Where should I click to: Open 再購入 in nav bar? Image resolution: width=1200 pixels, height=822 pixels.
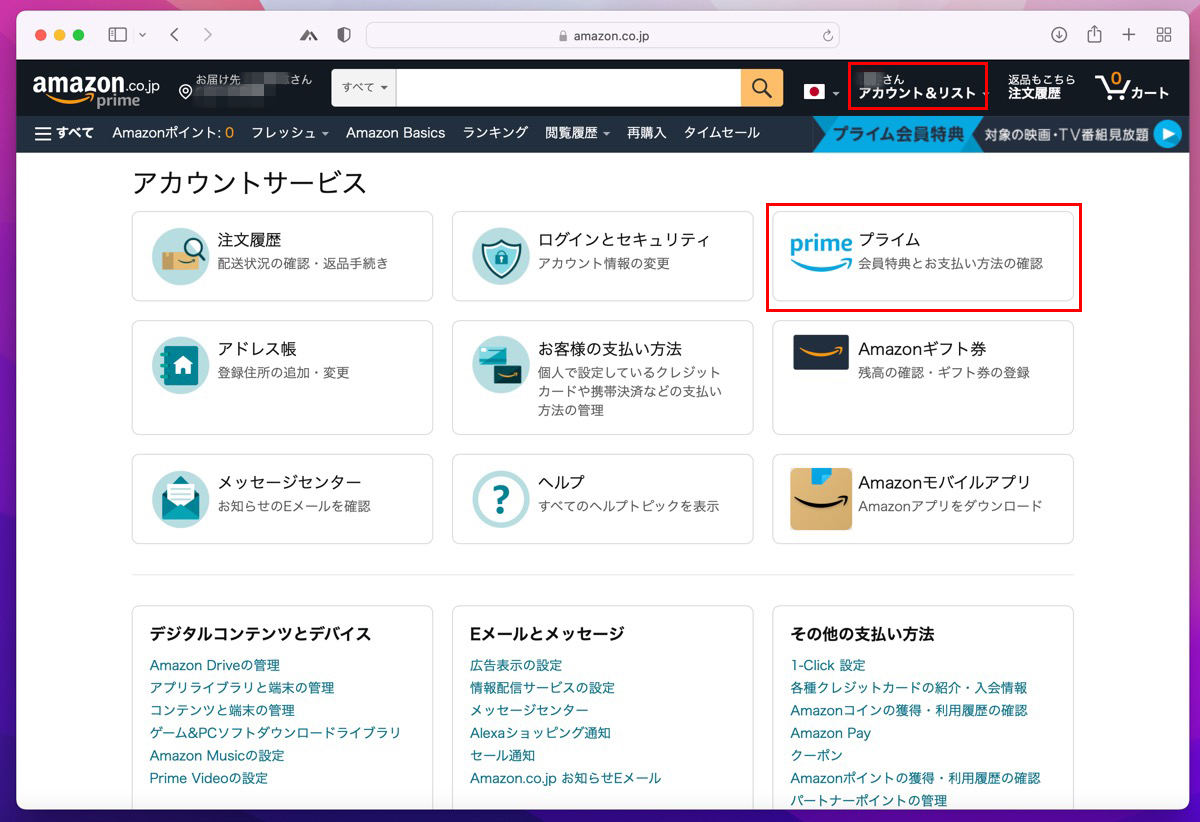point(646,133)
